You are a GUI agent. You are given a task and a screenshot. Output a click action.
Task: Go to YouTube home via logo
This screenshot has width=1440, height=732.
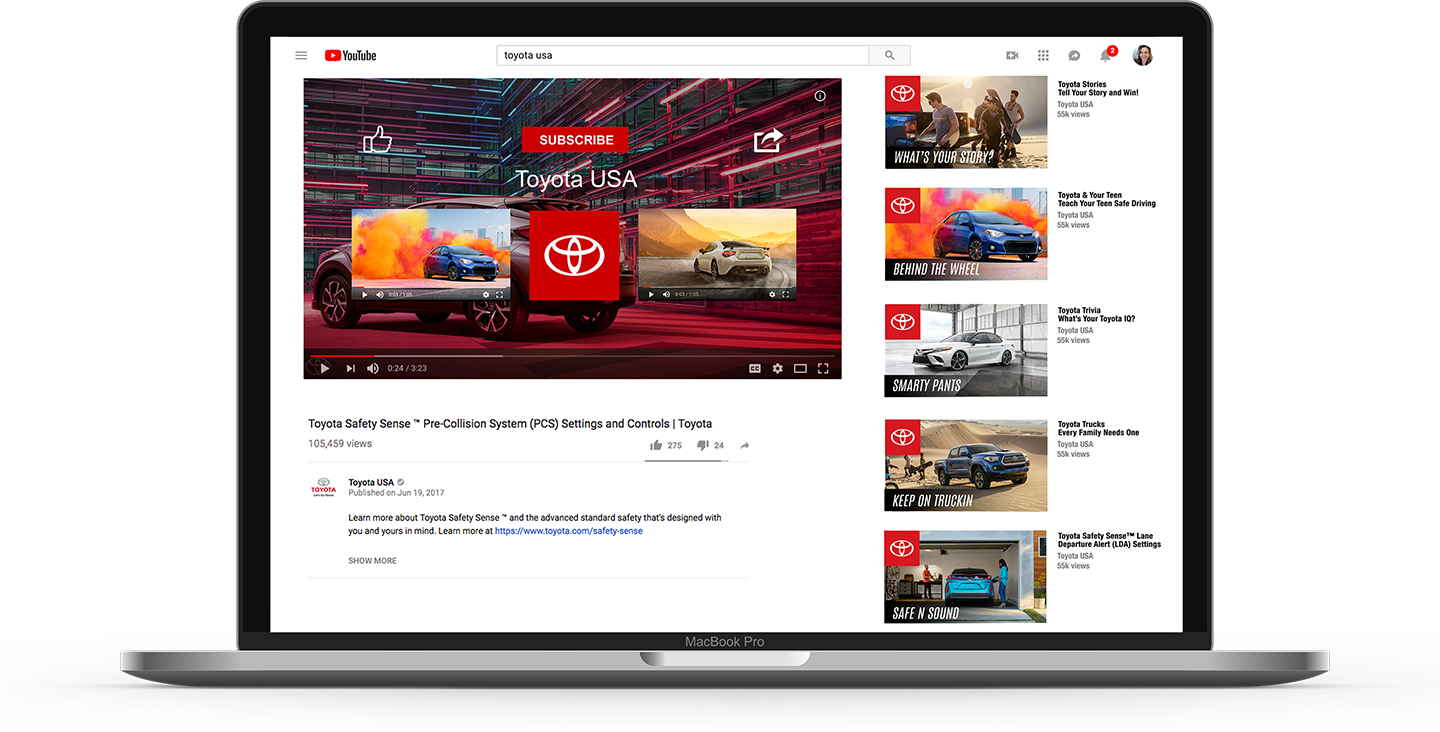350,56
